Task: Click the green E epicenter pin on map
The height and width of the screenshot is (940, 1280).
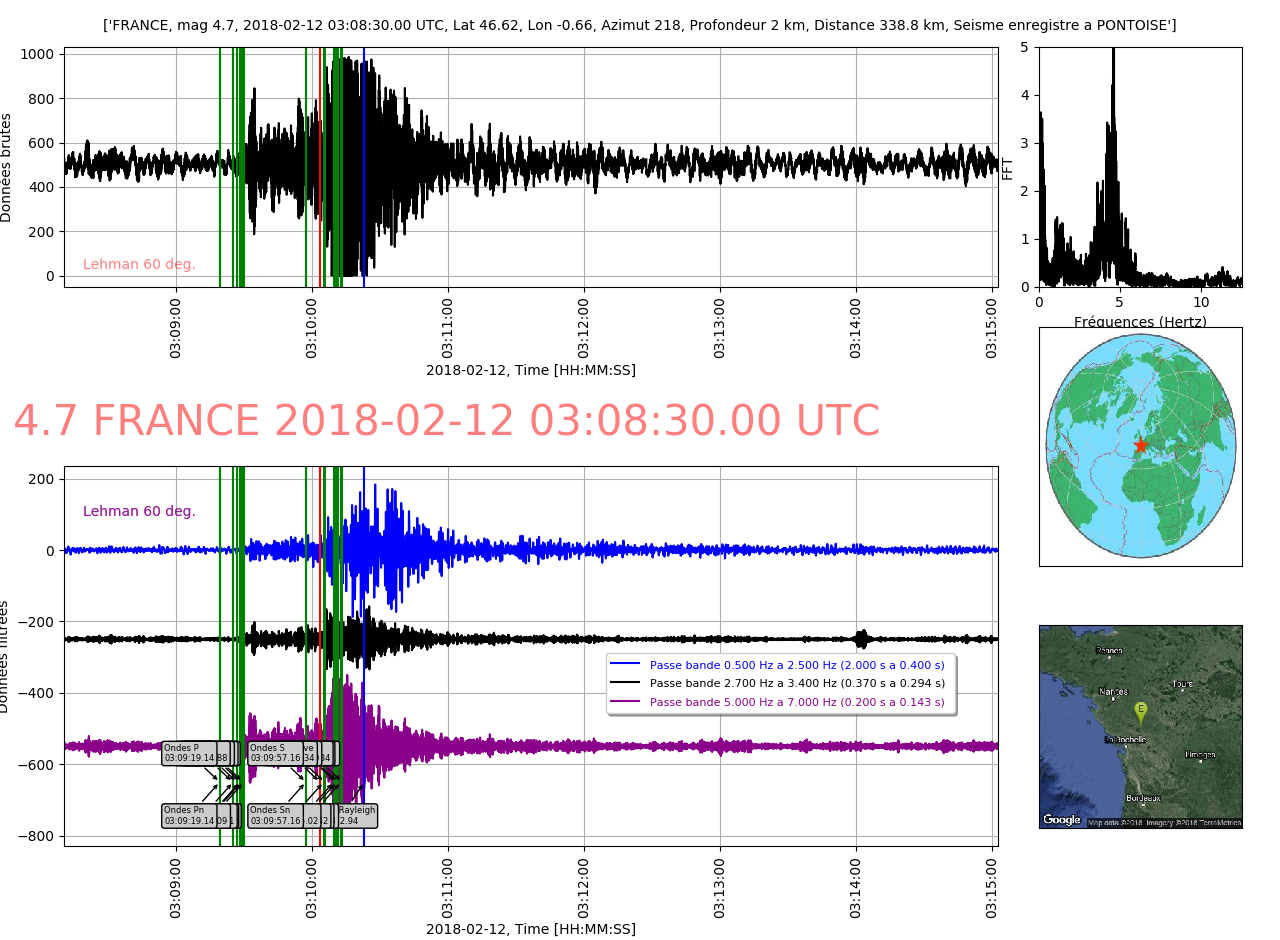Action: [x=1140, y=711]
